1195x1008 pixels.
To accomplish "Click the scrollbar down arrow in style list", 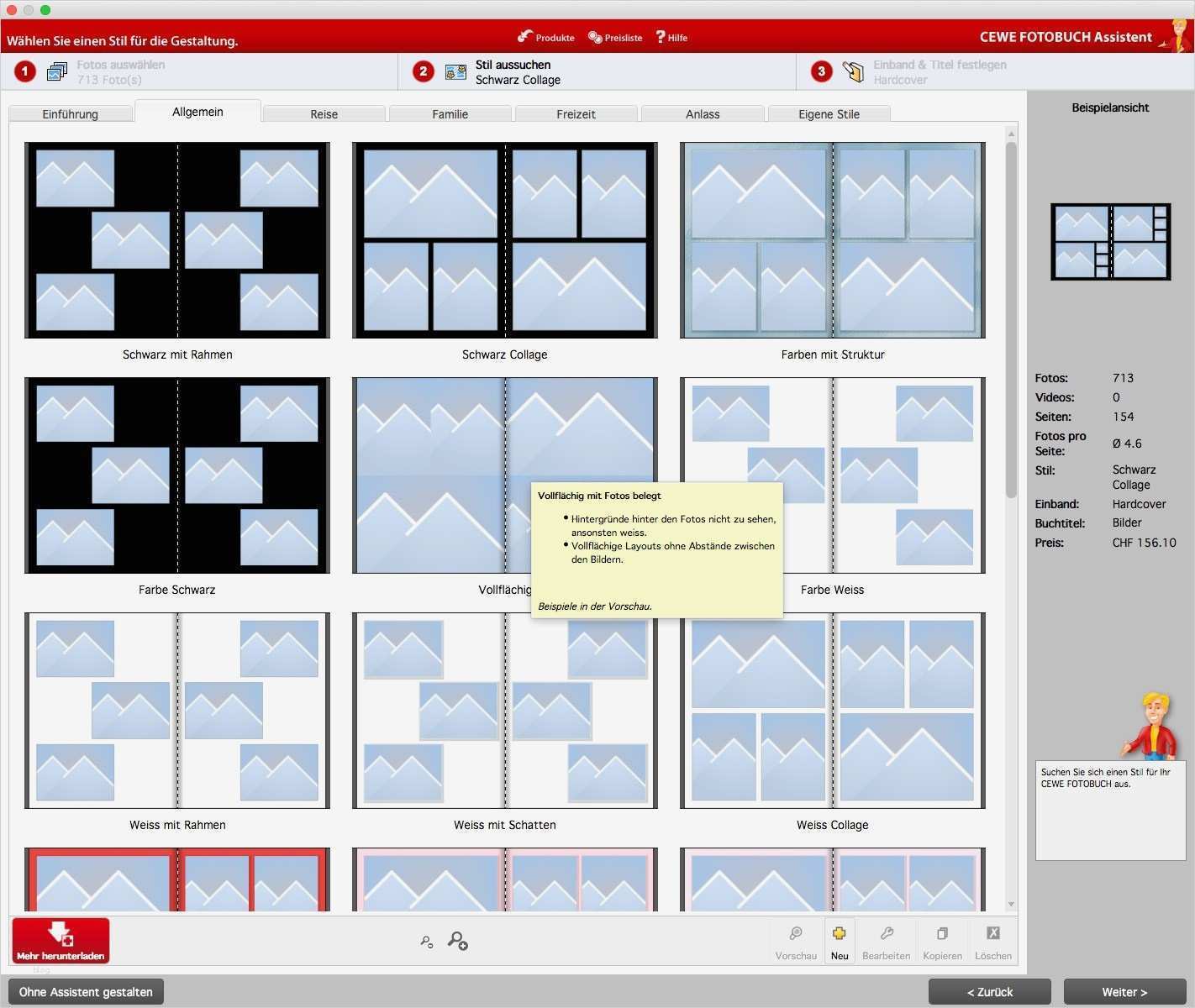I will [1011, 905].
